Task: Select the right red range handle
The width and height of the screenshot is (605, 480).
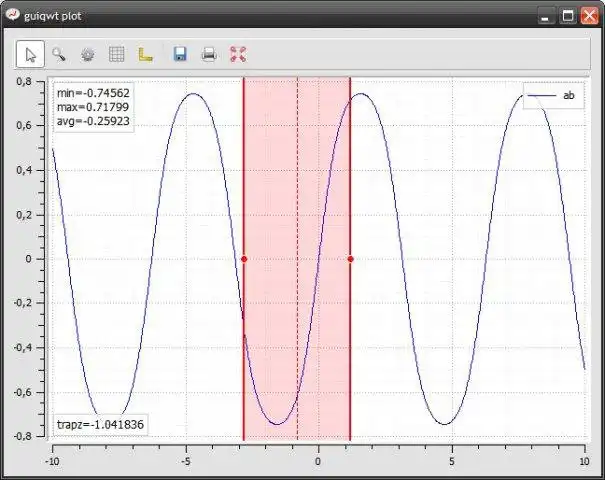Action: [350, 259]
